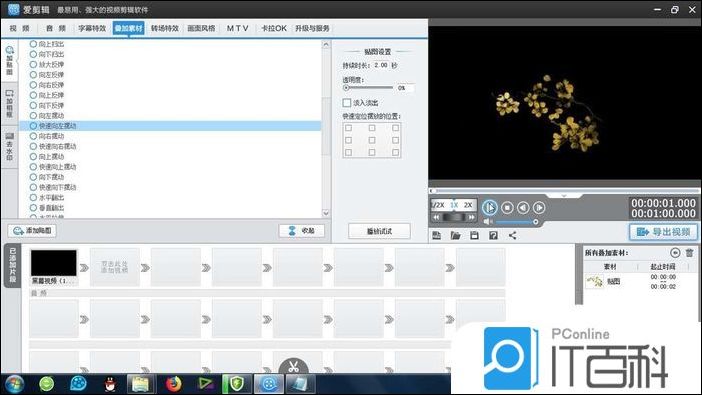Open the 加相框 side panel
This screenshot has width=702, height=395.
[x=9, y=103]
